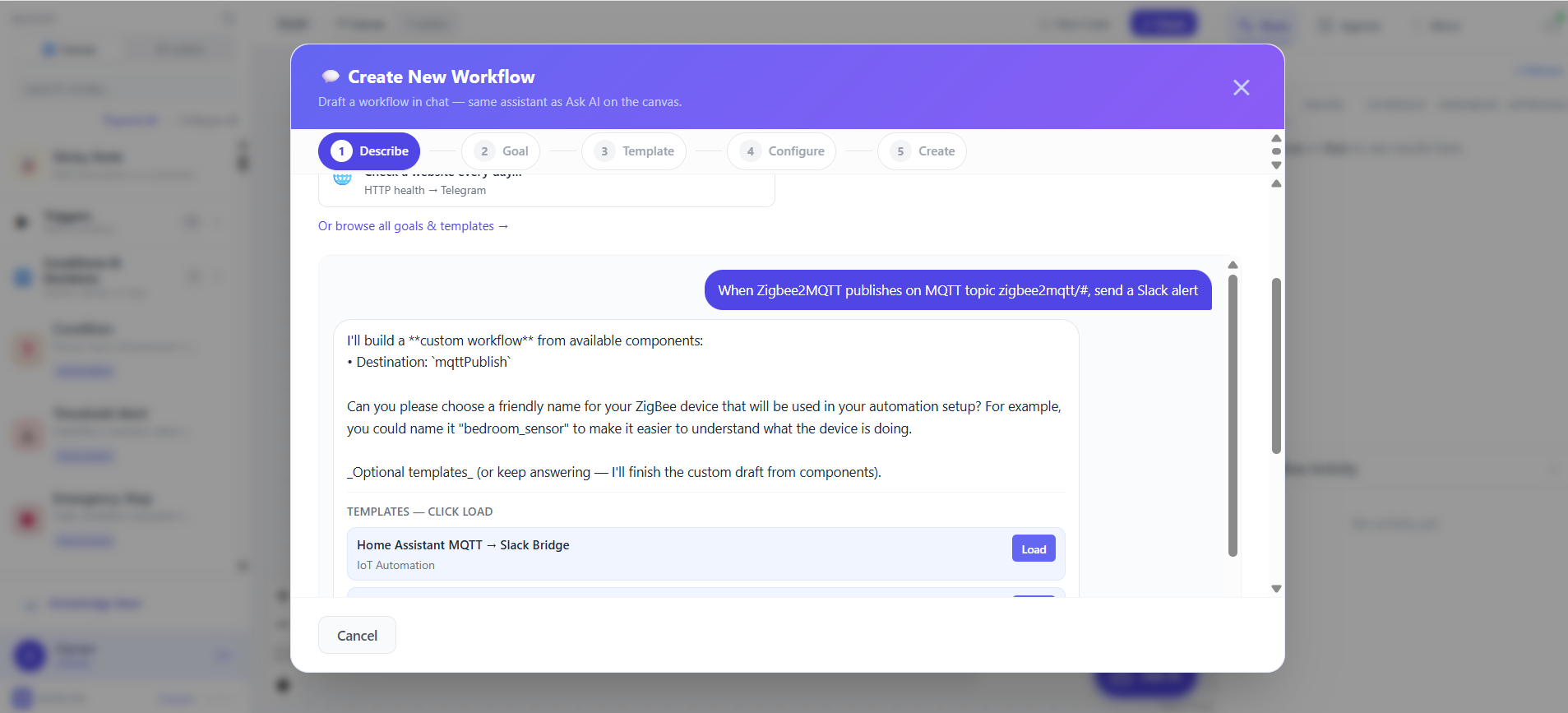
Task: Jump to the Create step
Action: [922, 151]
